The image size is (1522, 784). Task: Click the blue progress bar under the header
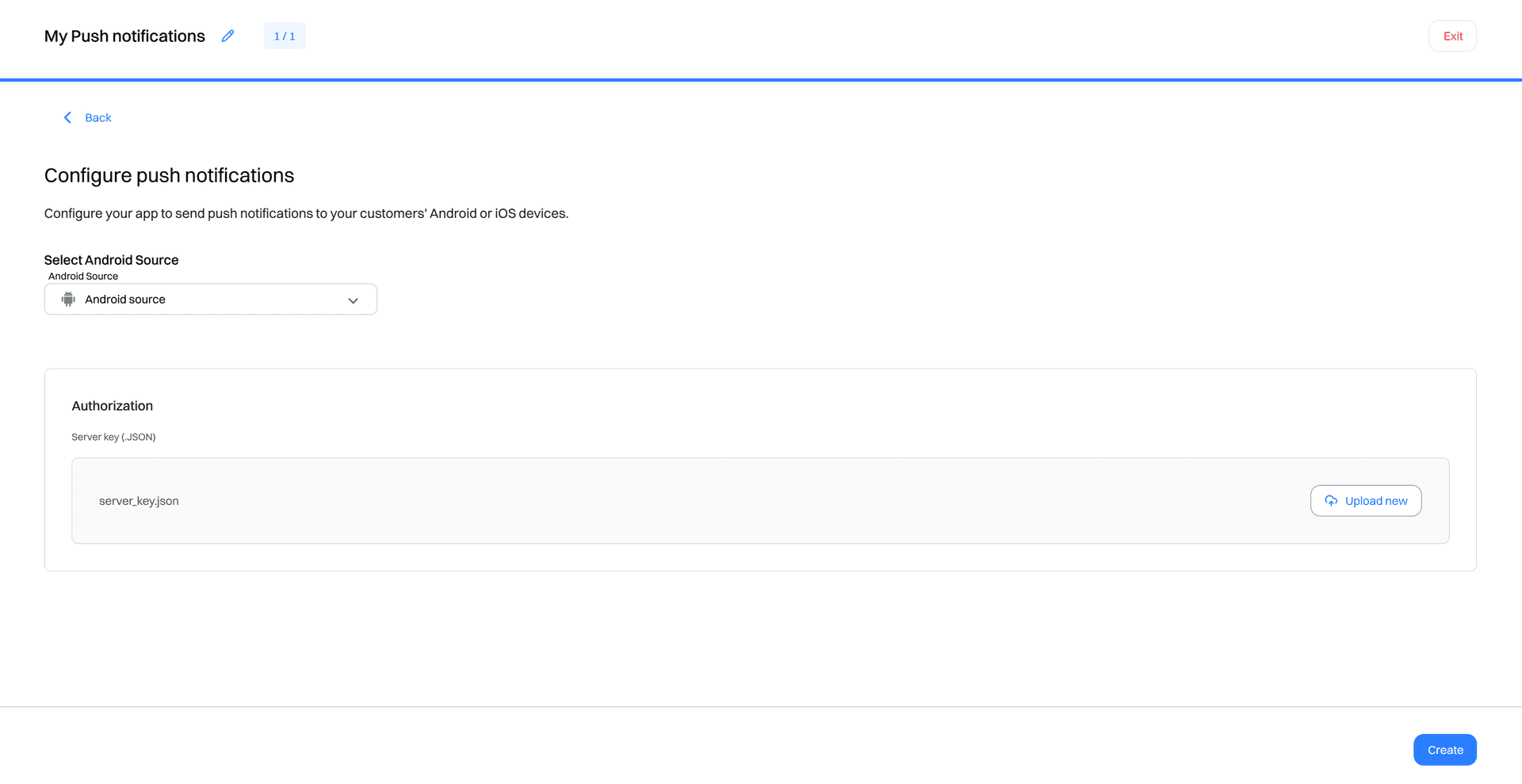[761, 79]
